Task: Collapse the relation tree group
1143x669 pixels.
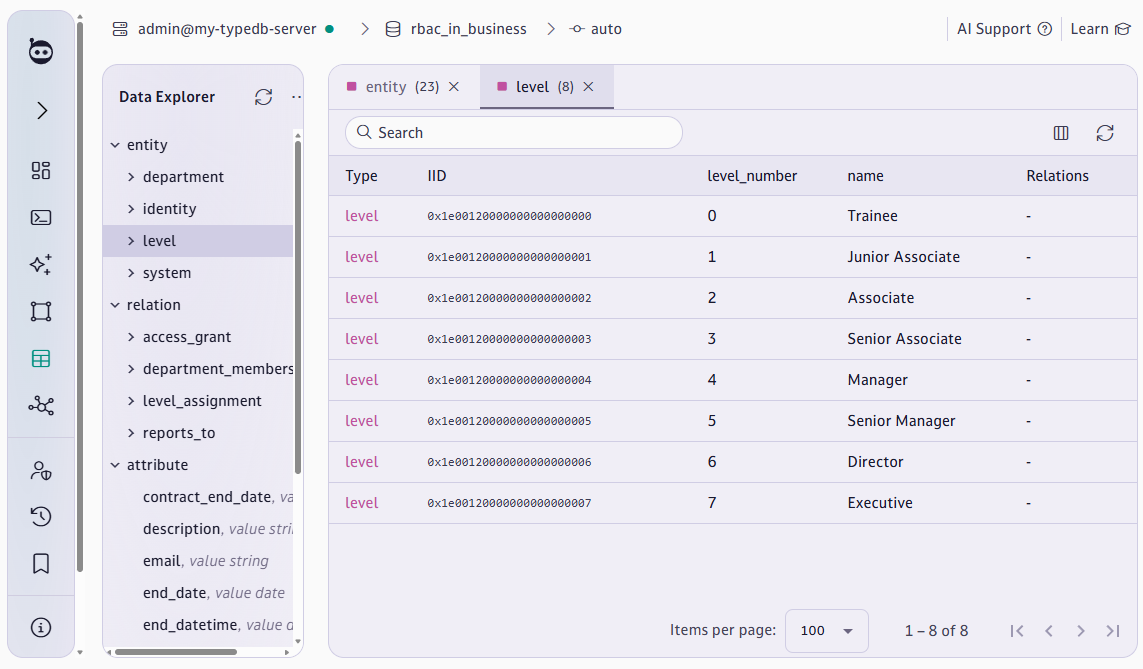Action: coord(115,305)
